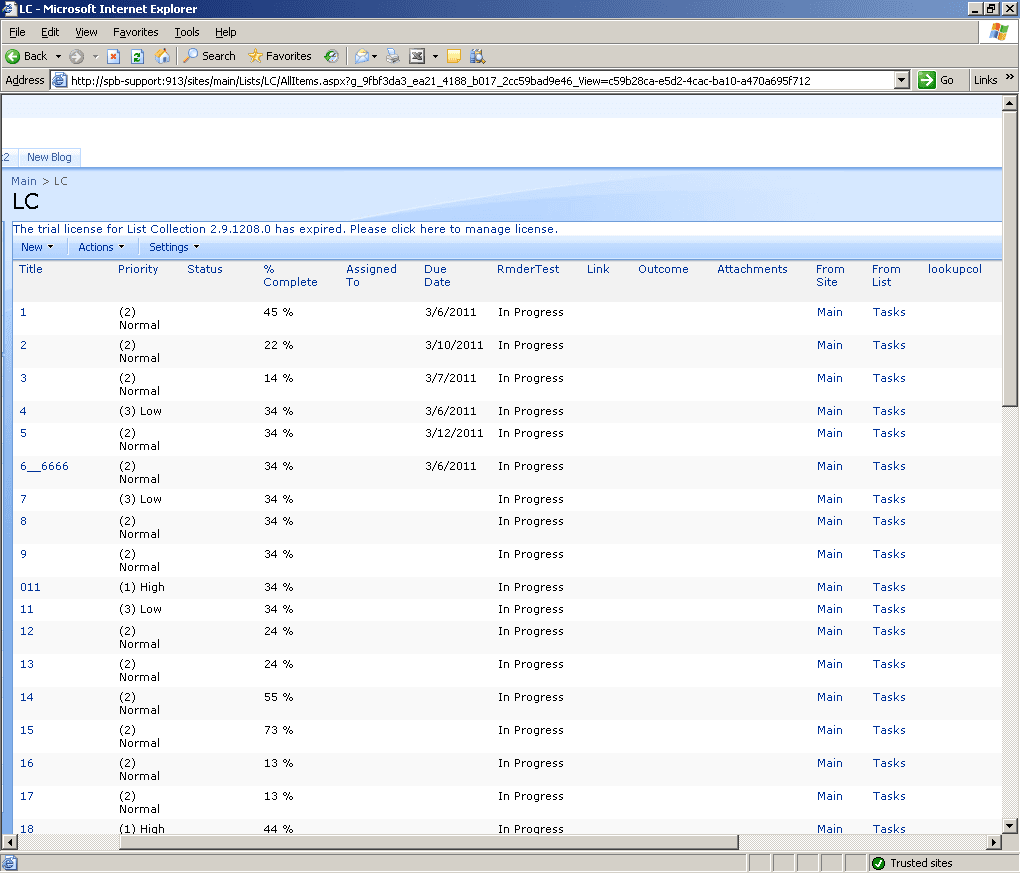Image resolution: width=1020 pixels, height=873 pixels.
Task: Sort by the RmderTest column header
Action: point(528,269)
